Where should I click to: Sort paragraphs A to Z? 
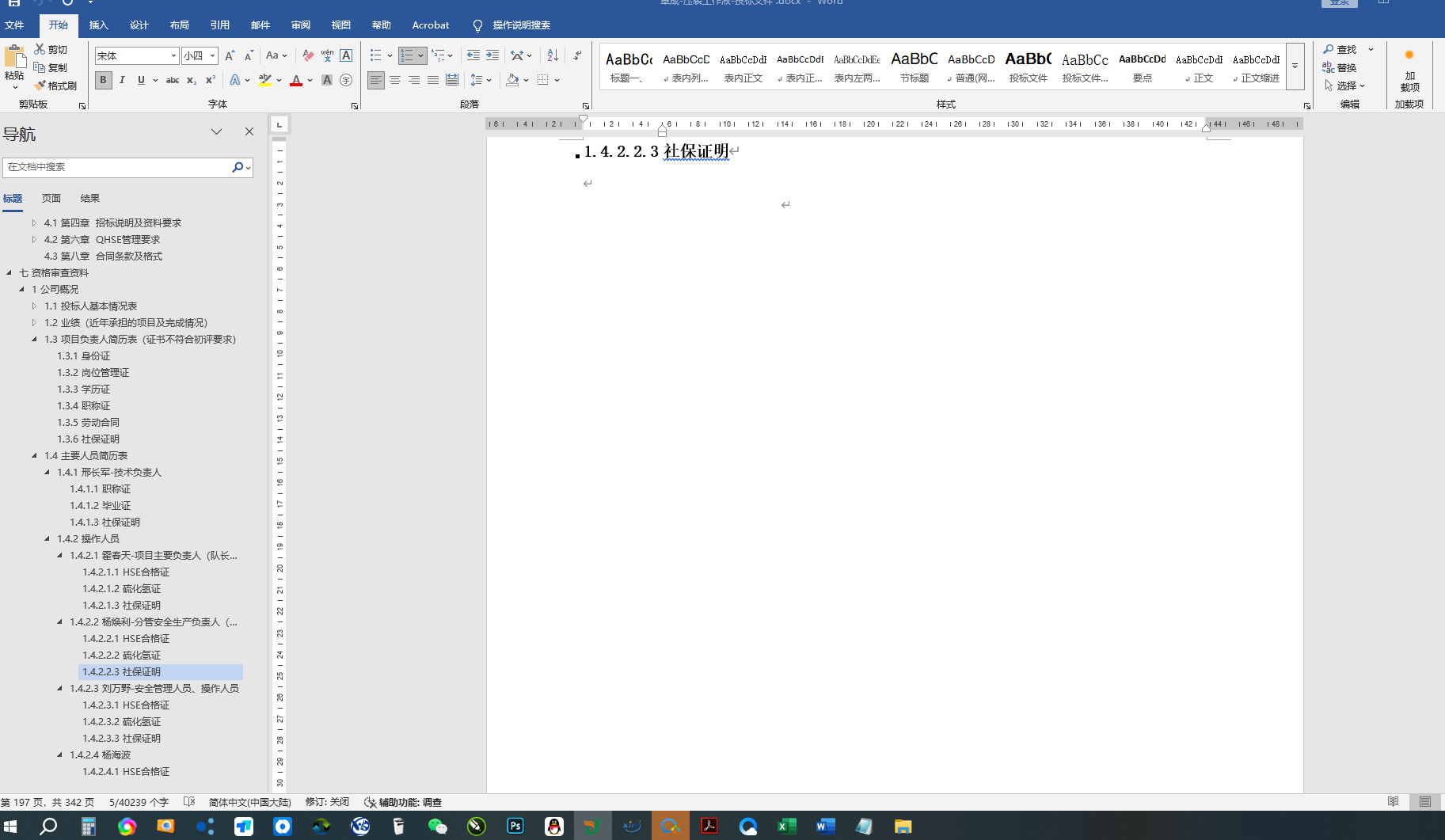point(553,55)
